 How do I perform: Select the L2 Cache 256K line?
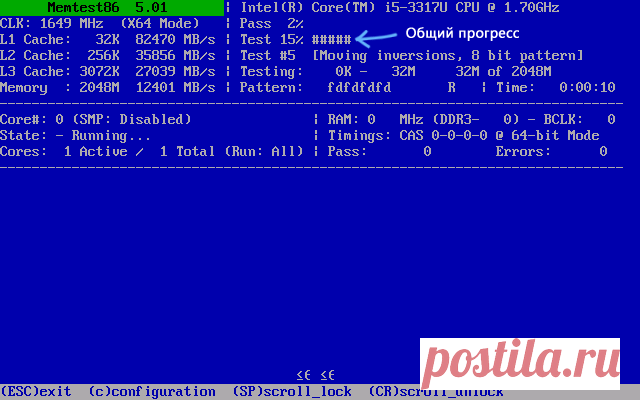tap(108, 56)
